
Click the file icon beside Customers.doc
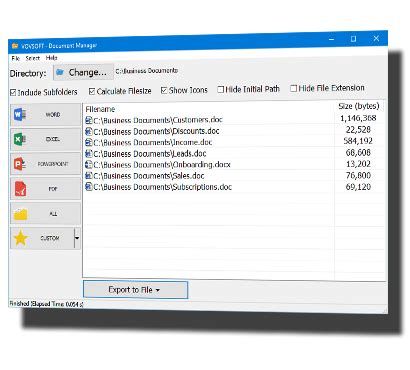[x=89, y=120]
